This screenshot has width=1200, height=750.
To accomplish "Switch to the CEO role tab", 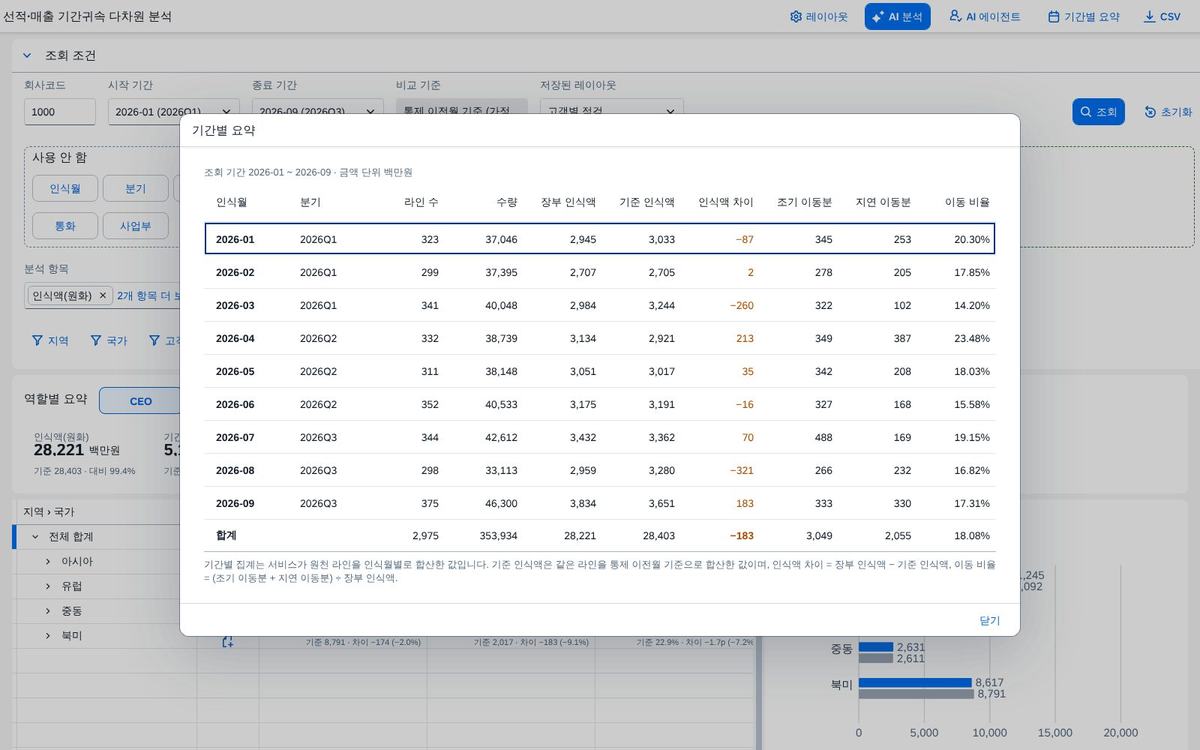I will (141, 401).
